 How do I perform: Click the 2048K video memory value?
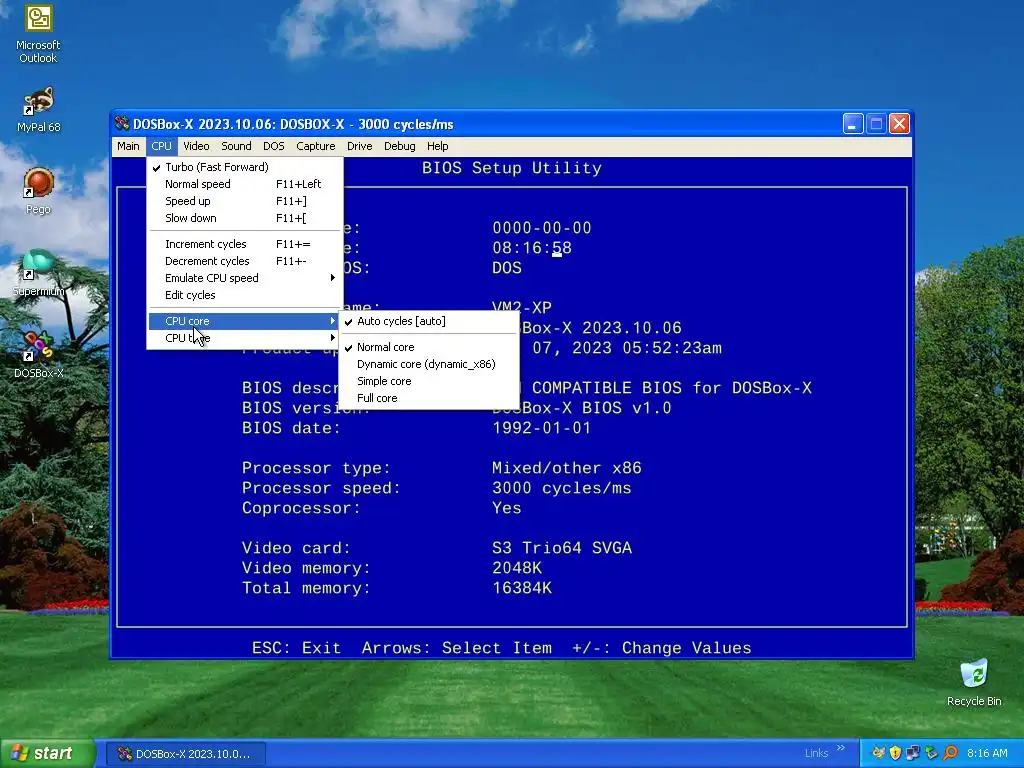coord(517,568)
